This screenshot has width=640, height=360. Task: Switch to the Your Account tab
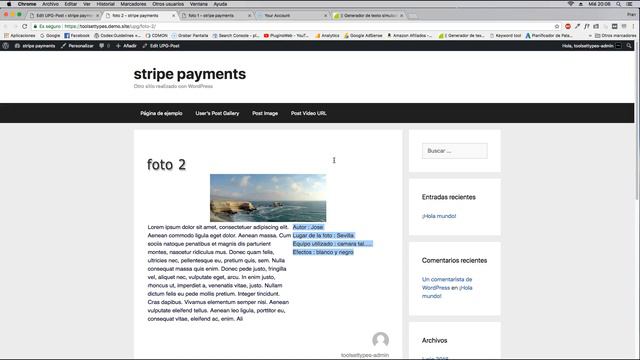tap(291, 16)
